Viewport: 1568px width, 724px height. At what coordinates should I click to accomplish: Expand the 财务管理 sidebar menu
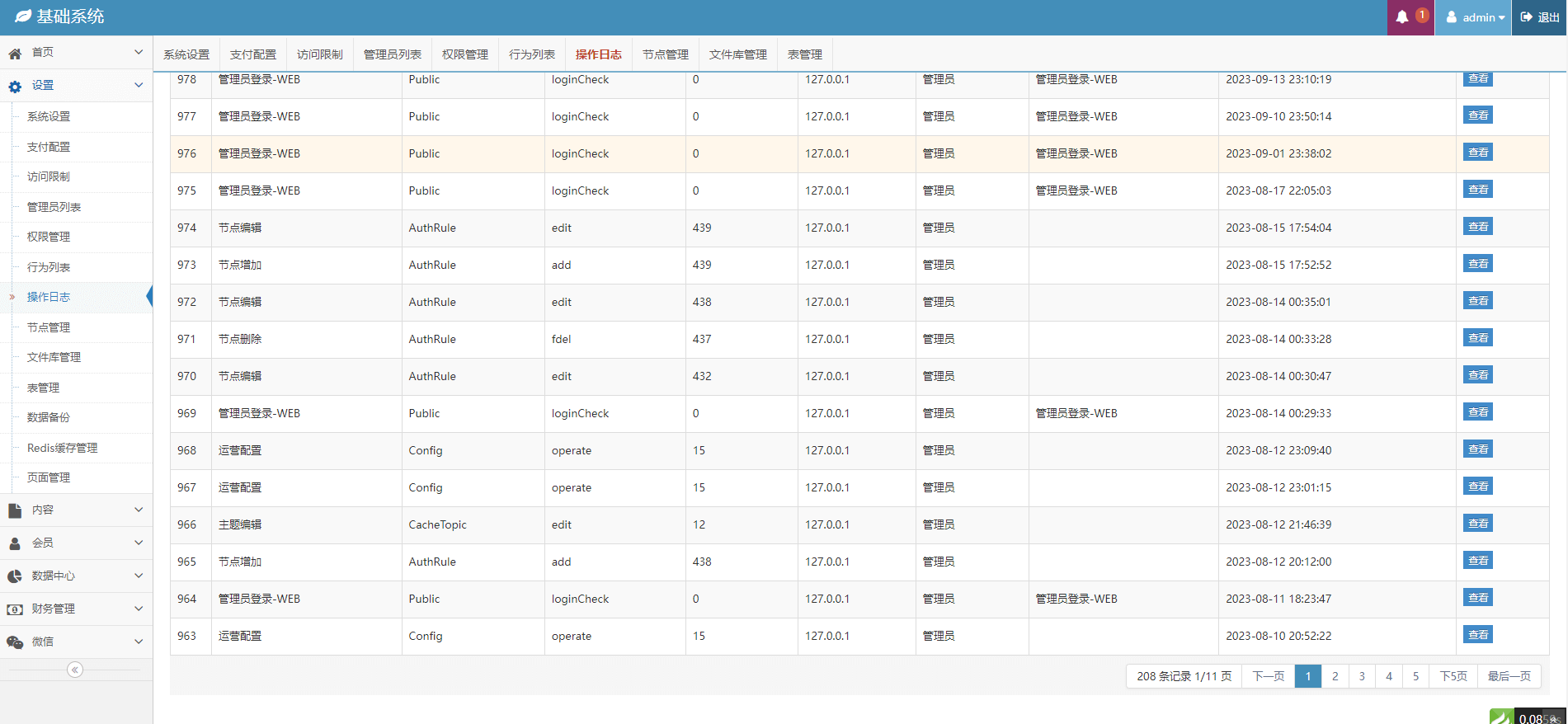coord(138,609)
